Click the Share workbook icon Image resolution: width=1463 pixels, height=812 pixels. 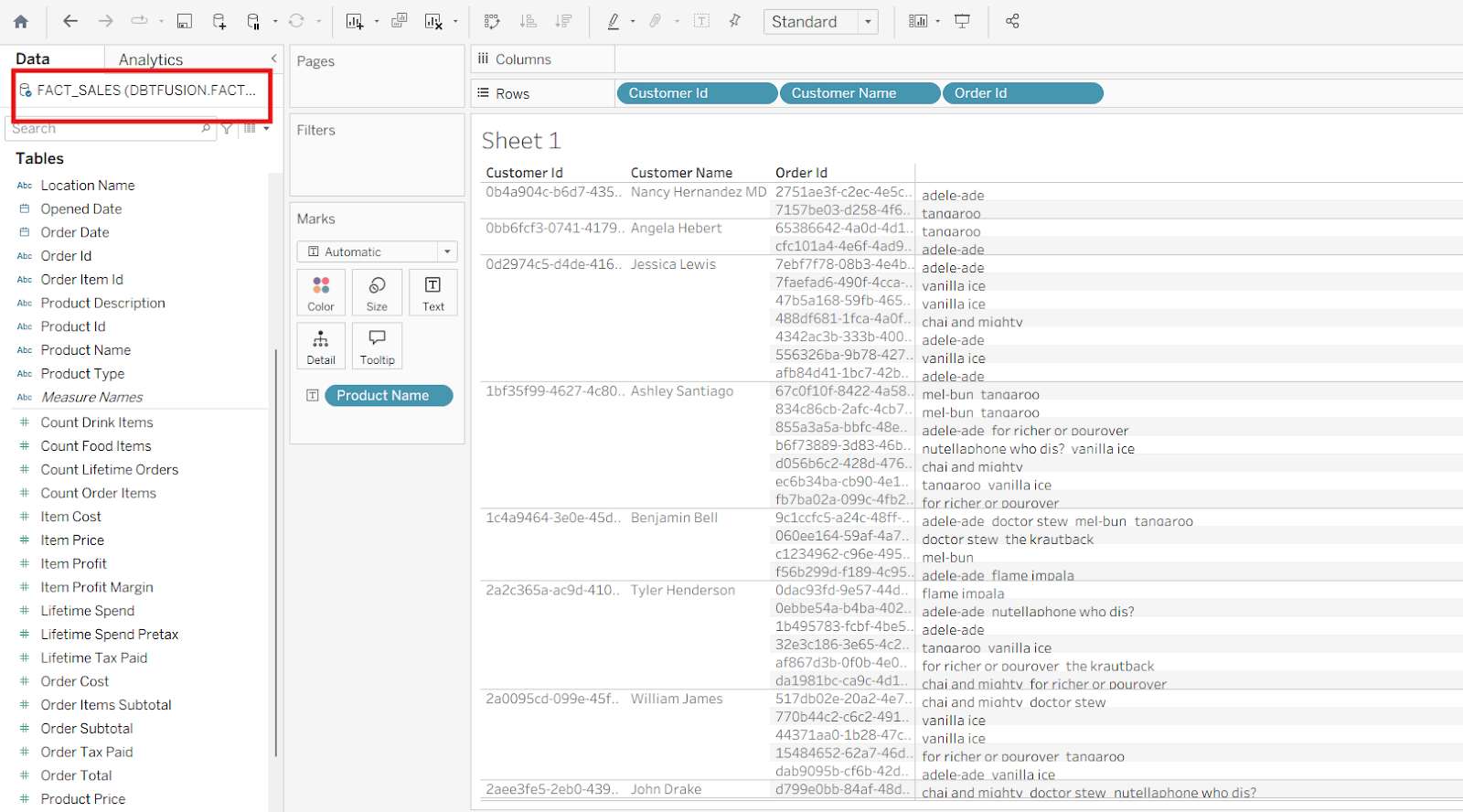coord(1012,21)
